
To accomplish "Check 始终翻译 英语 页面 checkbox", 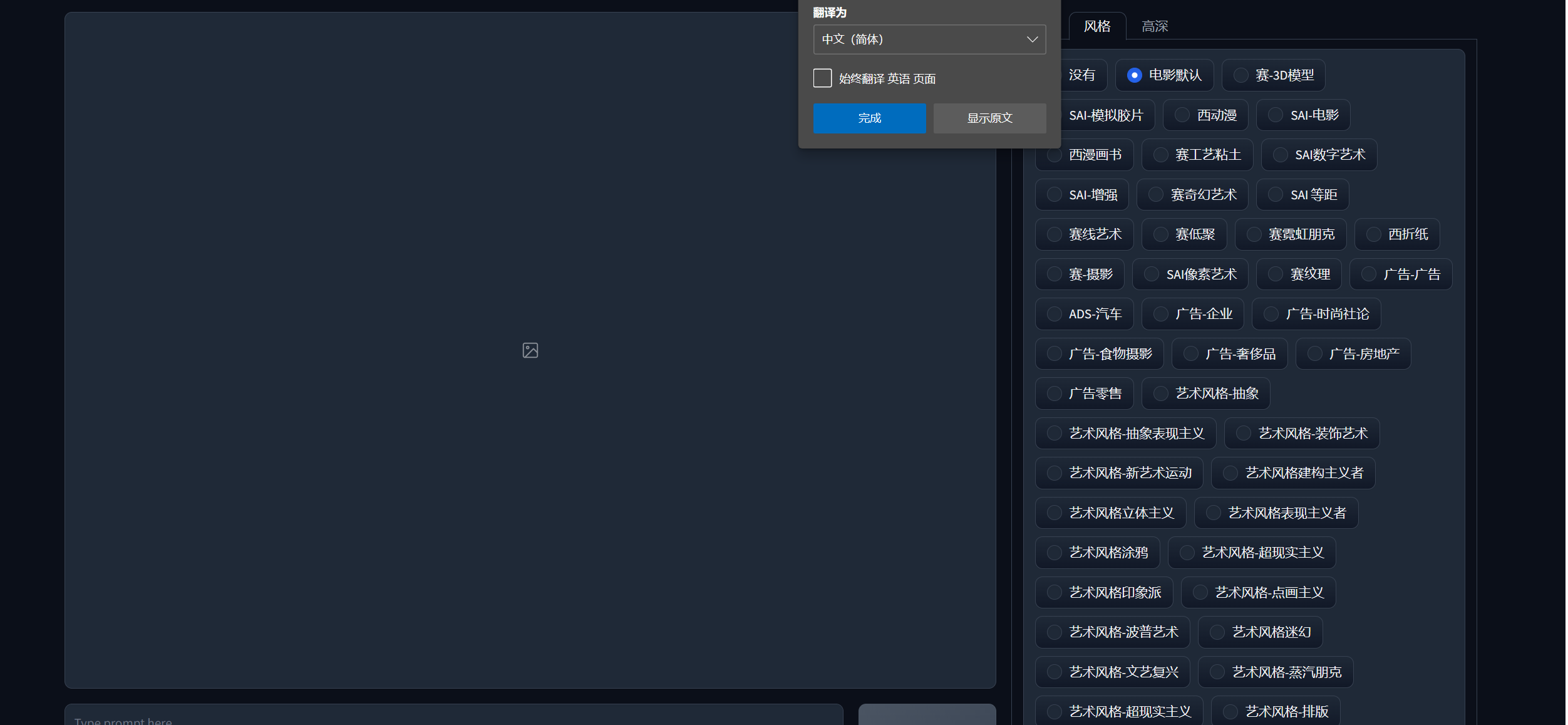I will click(x=822, y=78).
